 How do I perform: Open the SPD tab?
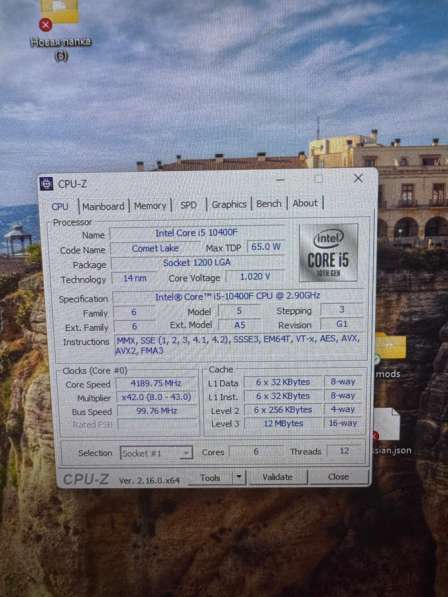[x=188, y=205]
